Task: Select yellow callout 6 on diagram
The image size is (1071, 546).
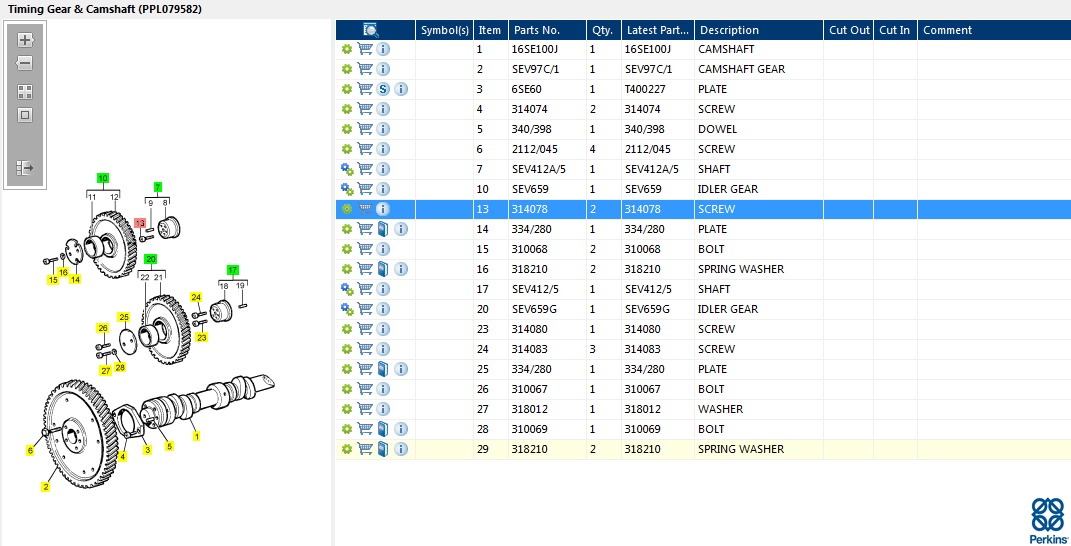Action: [x=30, y=450]
